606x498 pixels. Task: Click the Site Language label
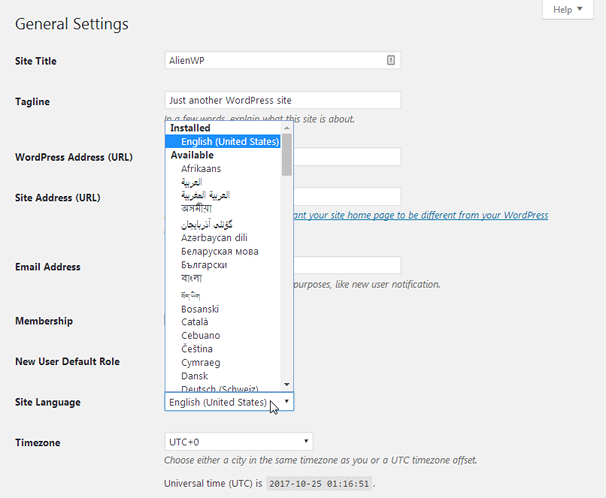click(48, 402)
